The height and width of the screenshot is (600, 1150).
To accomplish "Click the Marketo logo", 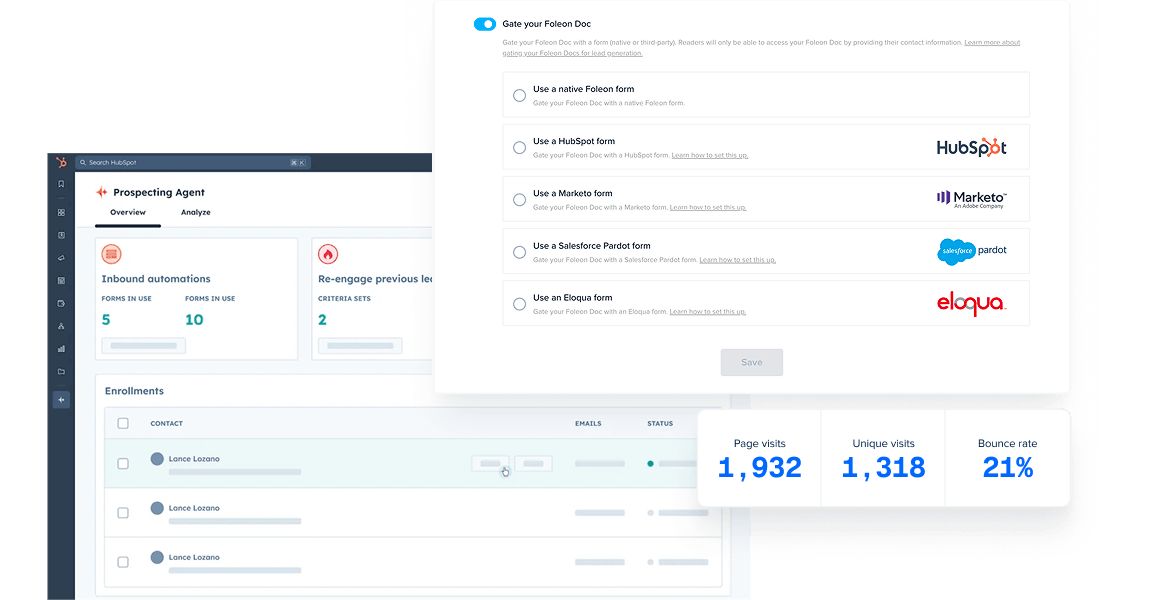I will pos(972,199).
